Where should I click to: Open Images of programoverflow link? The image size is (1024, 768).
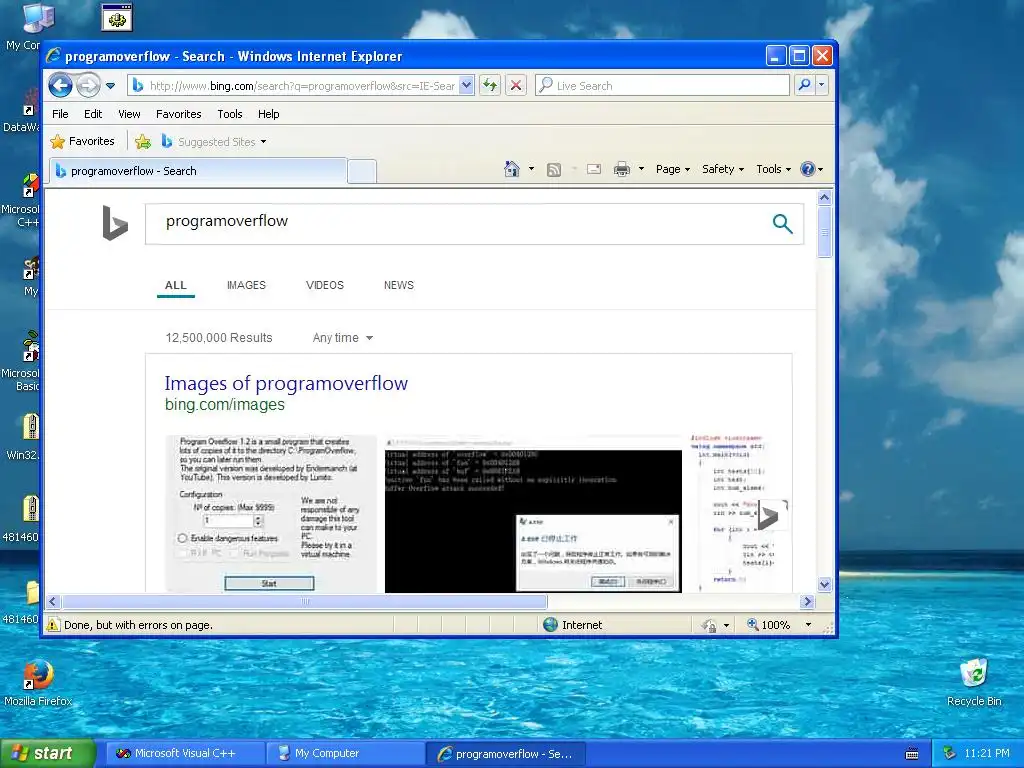pyautogui.click(x=286, y=383)
